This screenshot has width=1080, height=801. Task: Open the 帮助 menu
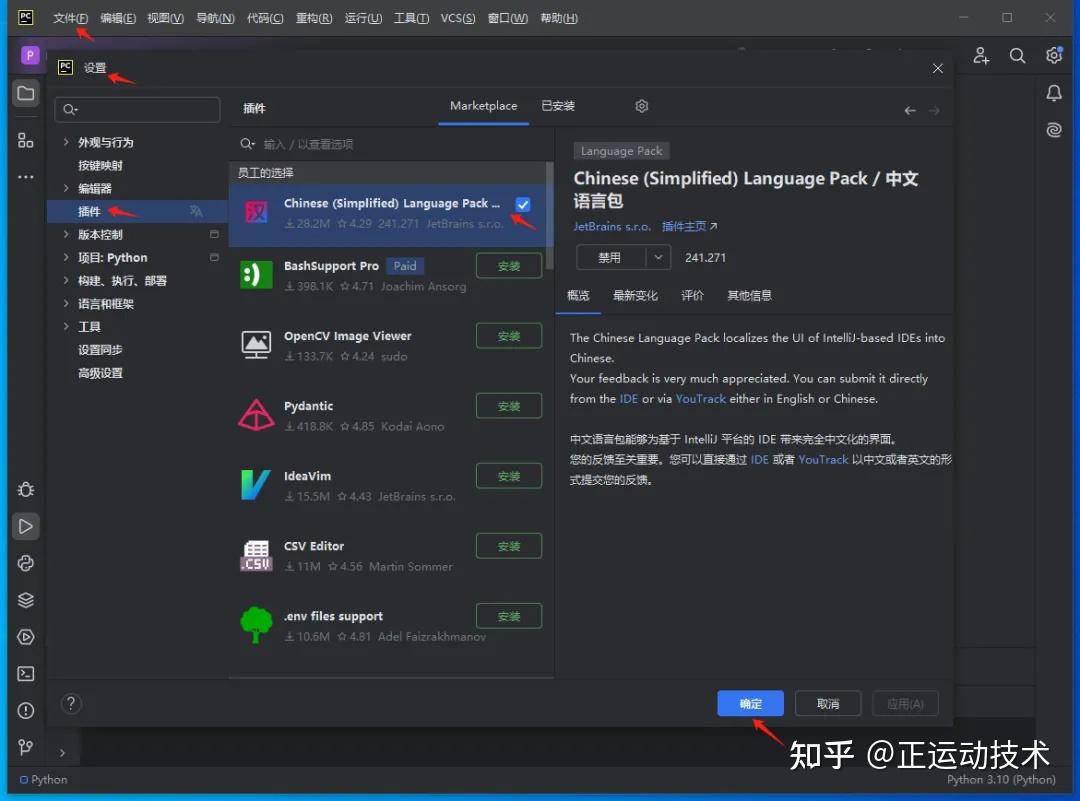pos(558,17)
